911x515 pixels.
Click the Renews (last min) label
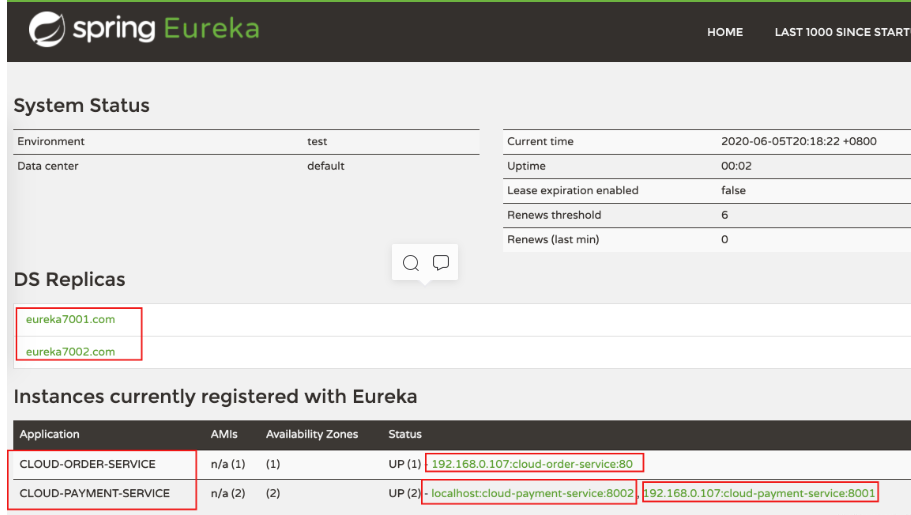point(553,239)
